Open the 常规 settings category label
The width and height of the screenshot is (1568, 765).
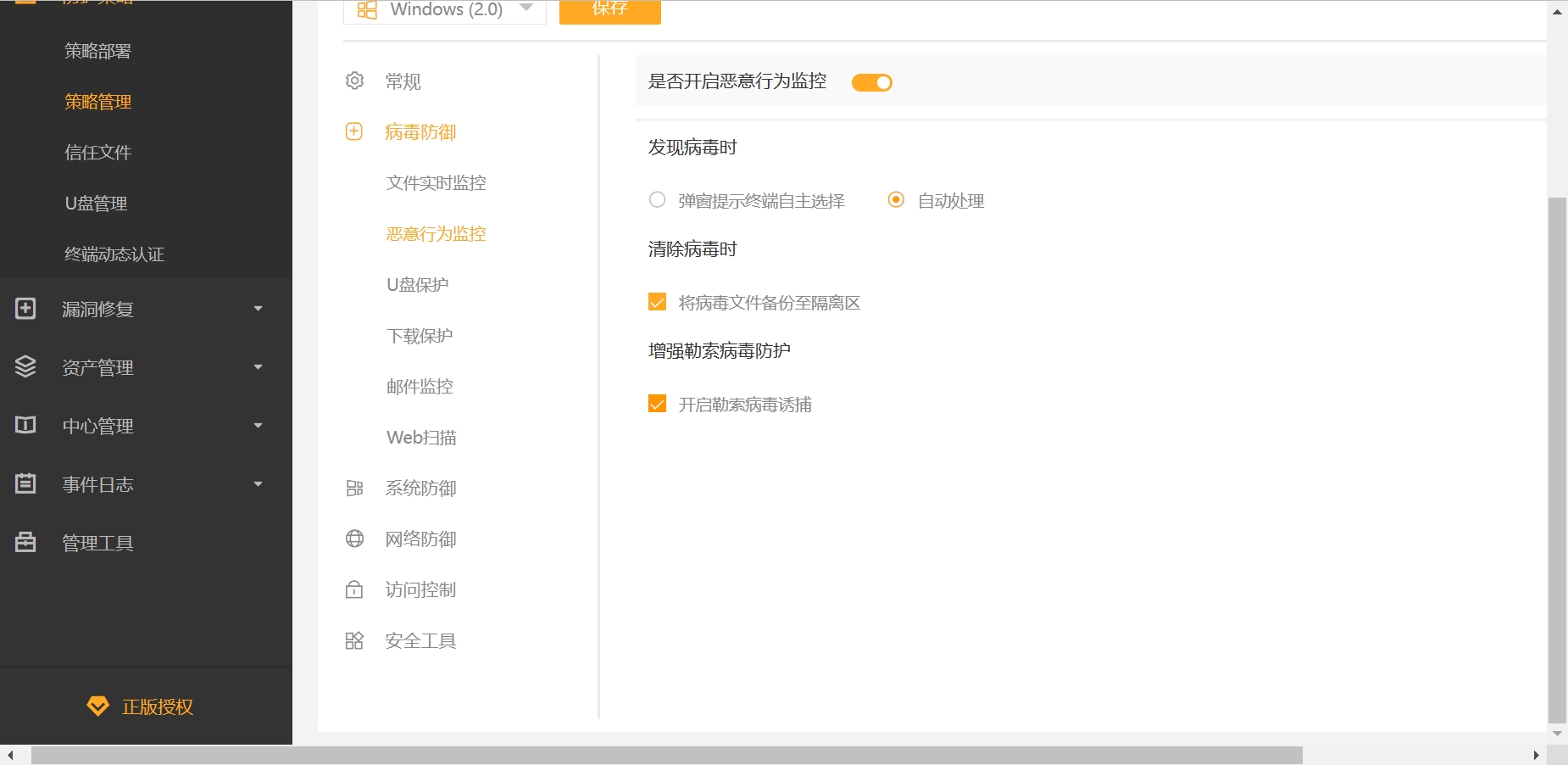tap(403, 81)
